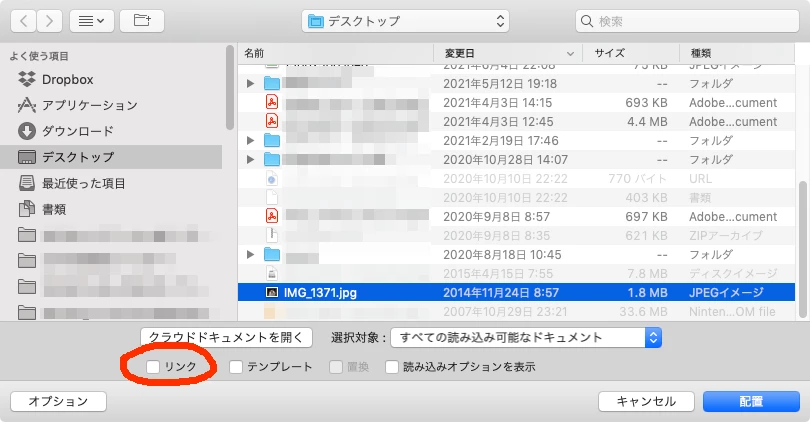Viewport: 810px width, 422px height.
Task: Select the IMG_1371.jpg file
Action: (x=517, y=293)
